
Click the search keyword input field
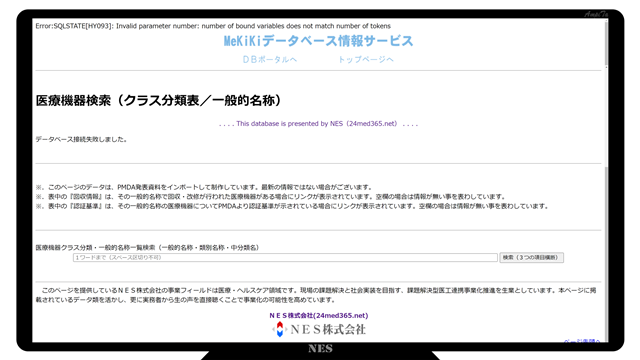285,258
